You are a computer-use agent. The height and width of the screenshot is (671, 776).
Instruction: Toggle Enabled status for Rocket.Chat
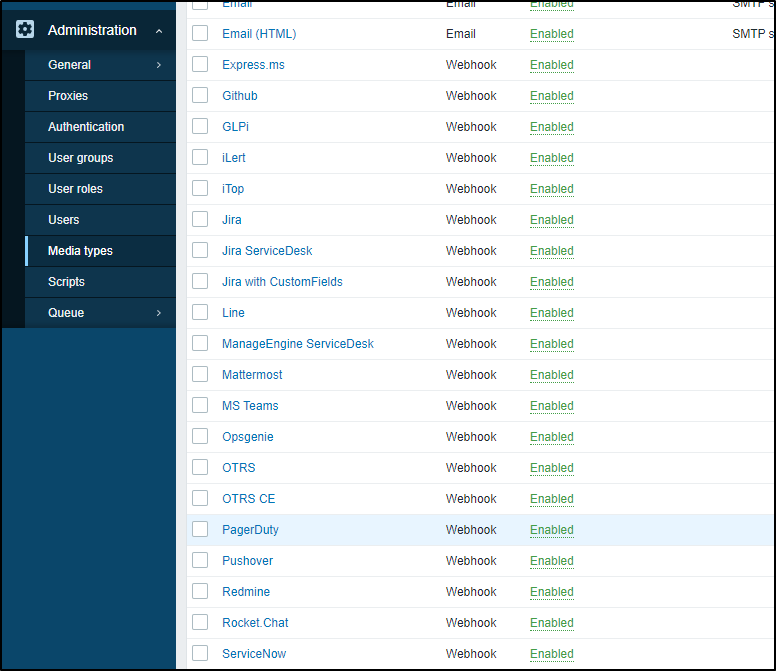552,623
